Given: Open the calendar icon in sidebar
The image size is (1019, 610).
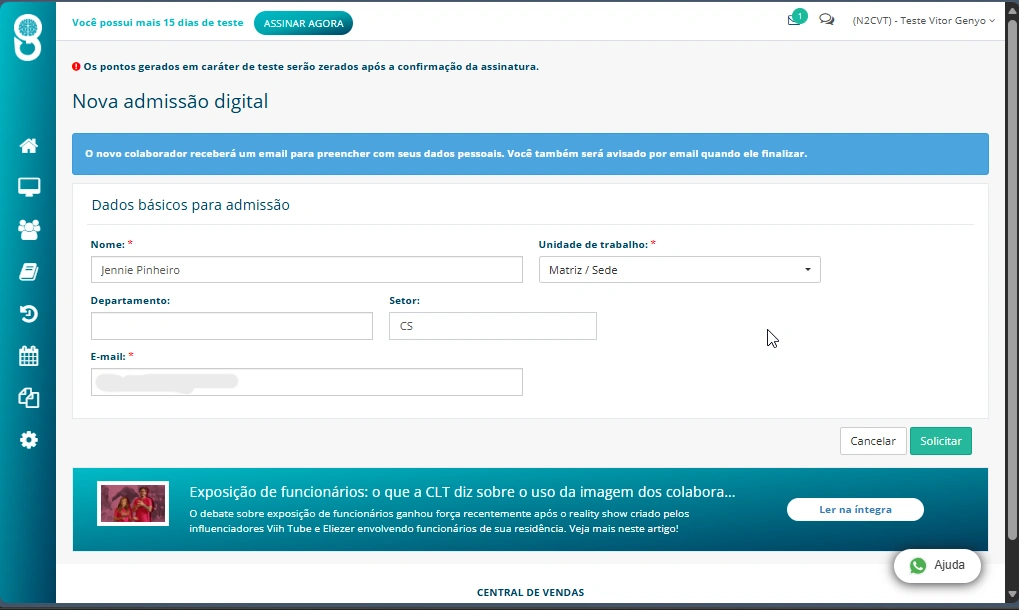Looking at the screenshot, I should 29,356.
